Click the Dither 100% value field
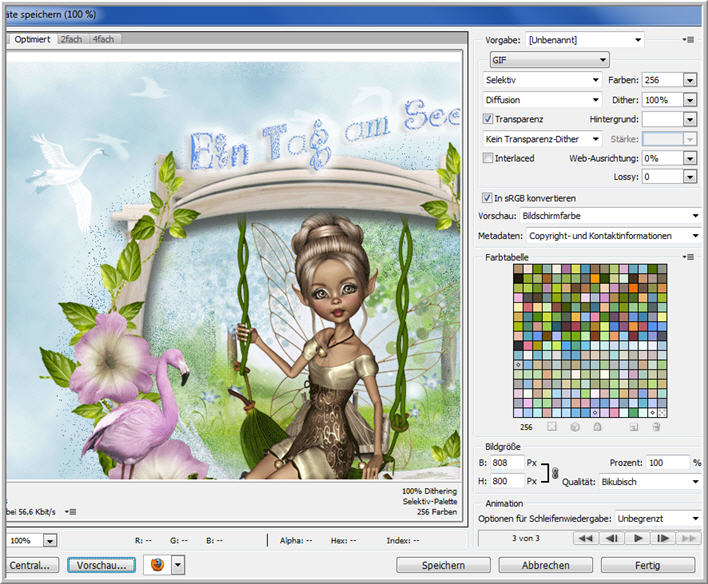The image size is (708, 584). tap(662, 100)
